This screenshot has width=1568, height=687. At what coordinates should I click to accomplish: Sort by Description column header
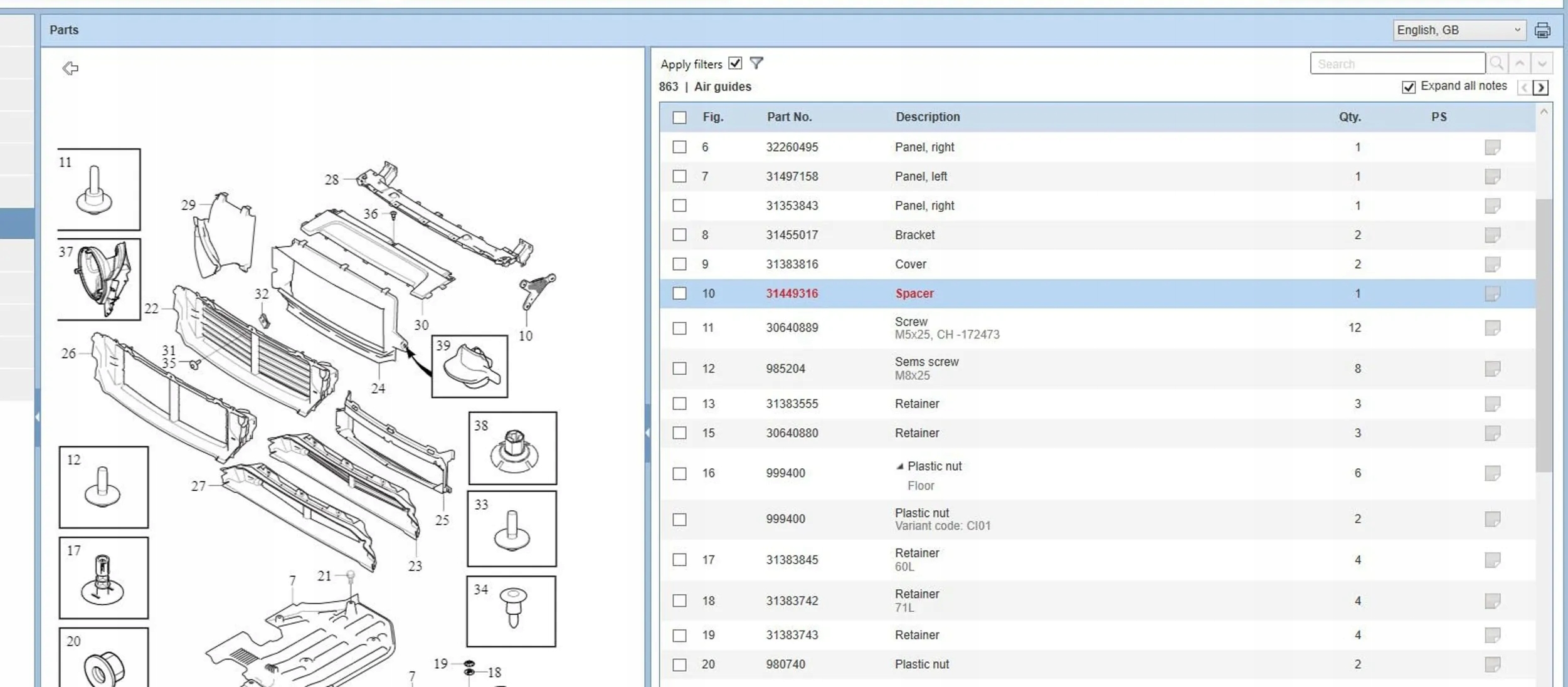(927, 117)
